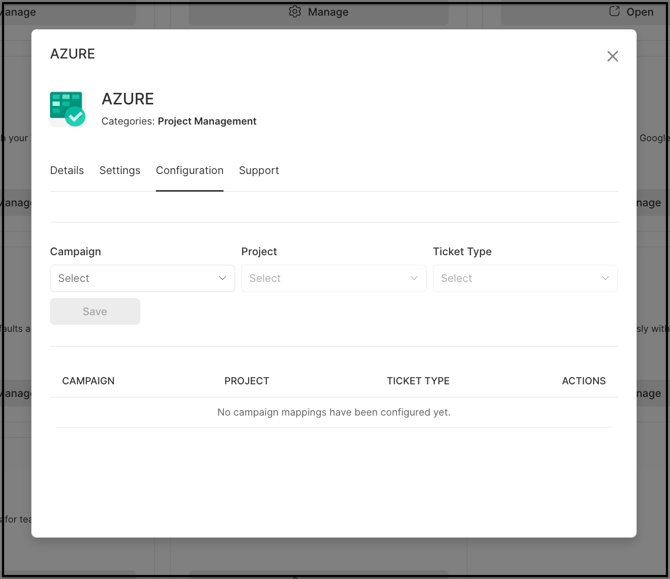Click the external link icon beside Open
The width and height of the screenshot is (670, 579).
(x=614, y=12)
